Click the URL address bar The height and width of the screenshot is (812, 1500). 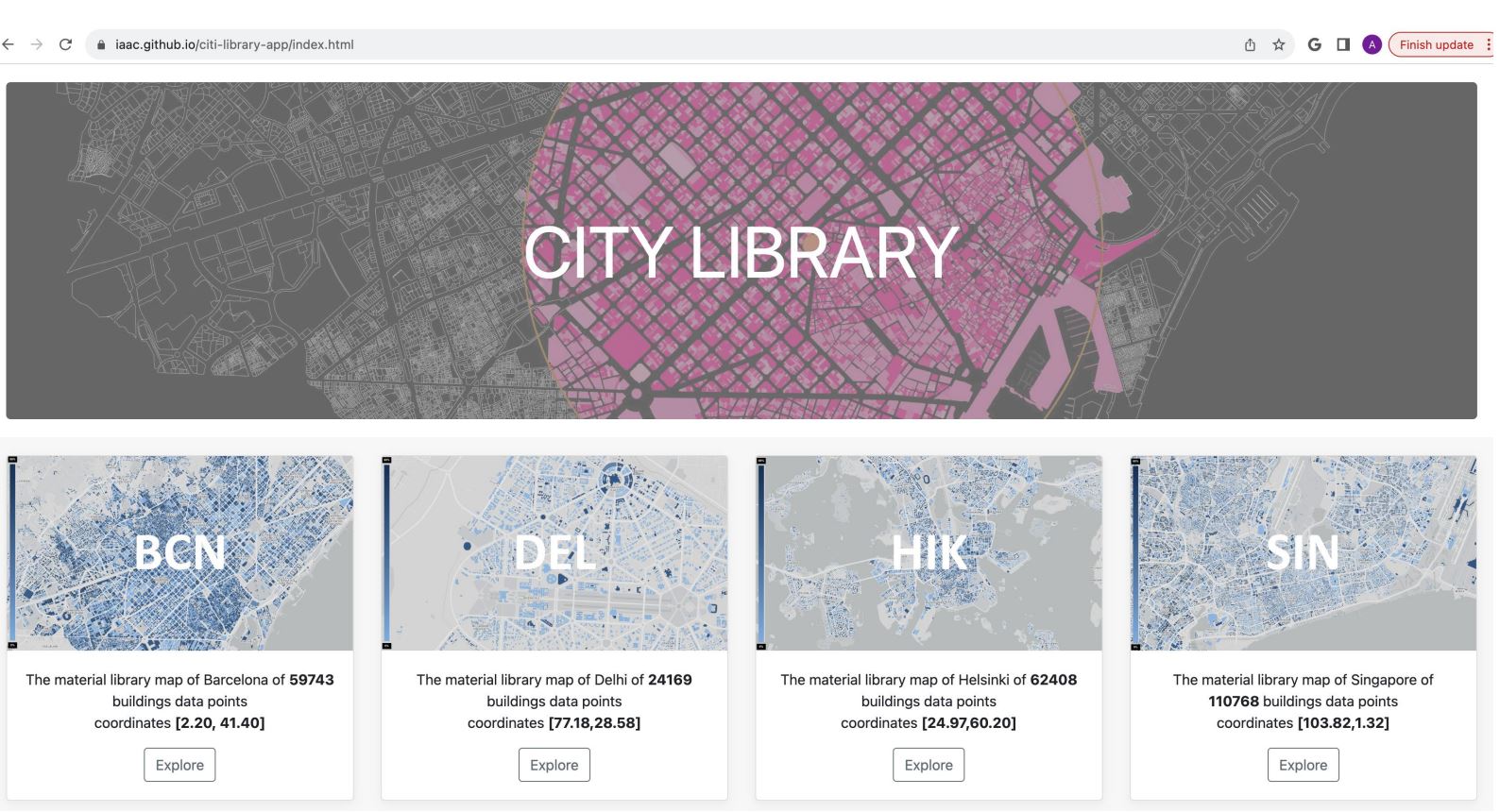point(661,44)
